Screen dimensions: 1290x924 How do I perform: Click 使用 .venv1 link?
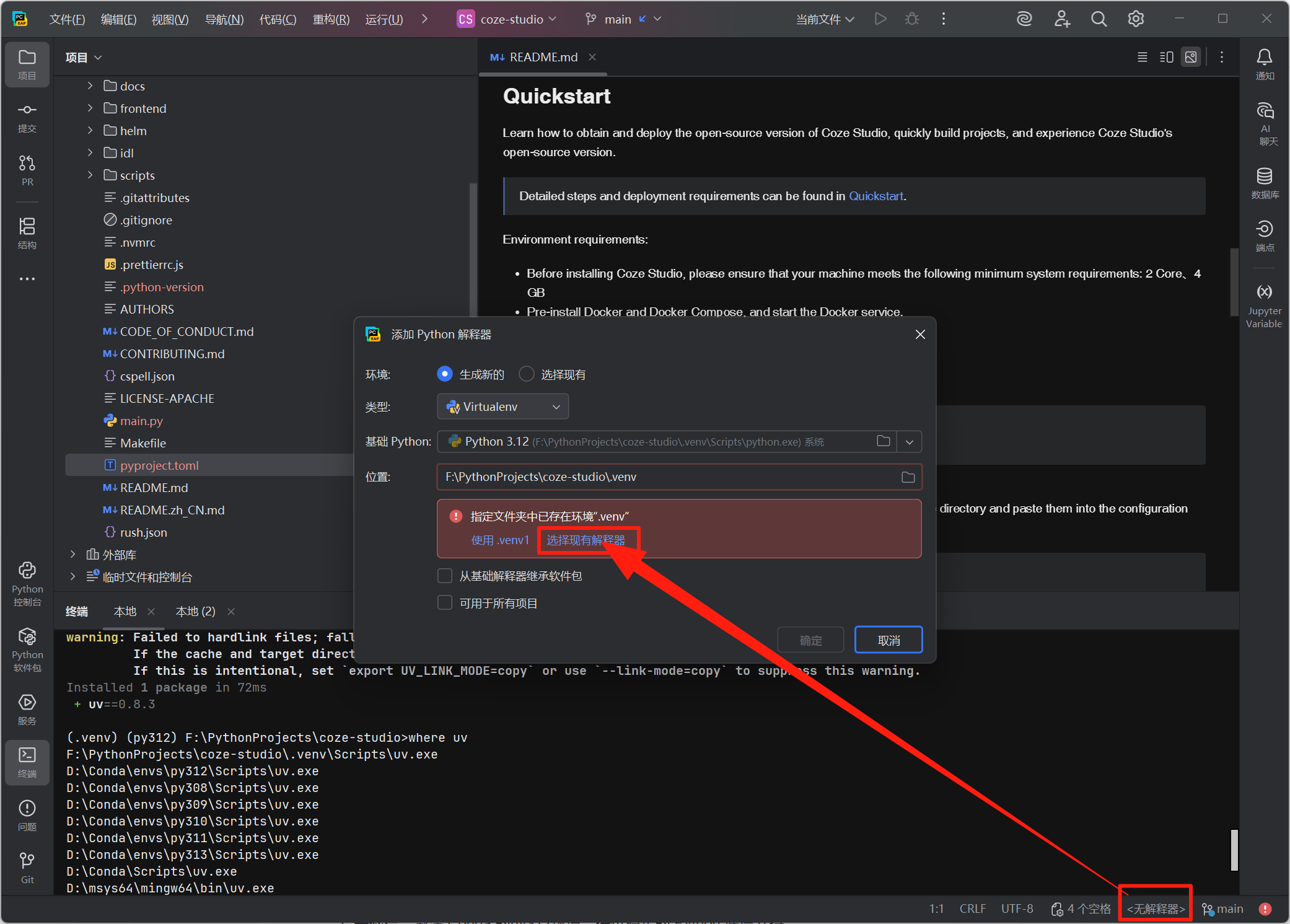tap(501, 540)
